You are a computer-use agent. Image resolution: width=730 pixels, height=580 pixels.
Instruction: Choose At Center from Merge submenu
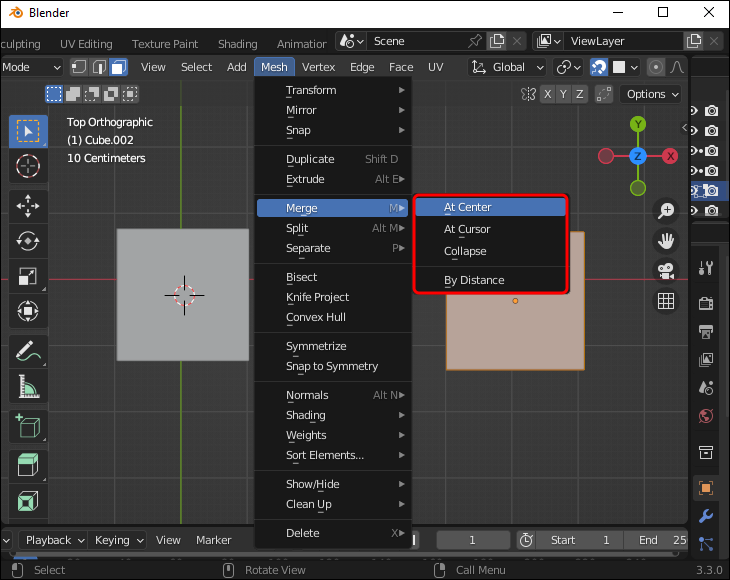coord(467,207)
